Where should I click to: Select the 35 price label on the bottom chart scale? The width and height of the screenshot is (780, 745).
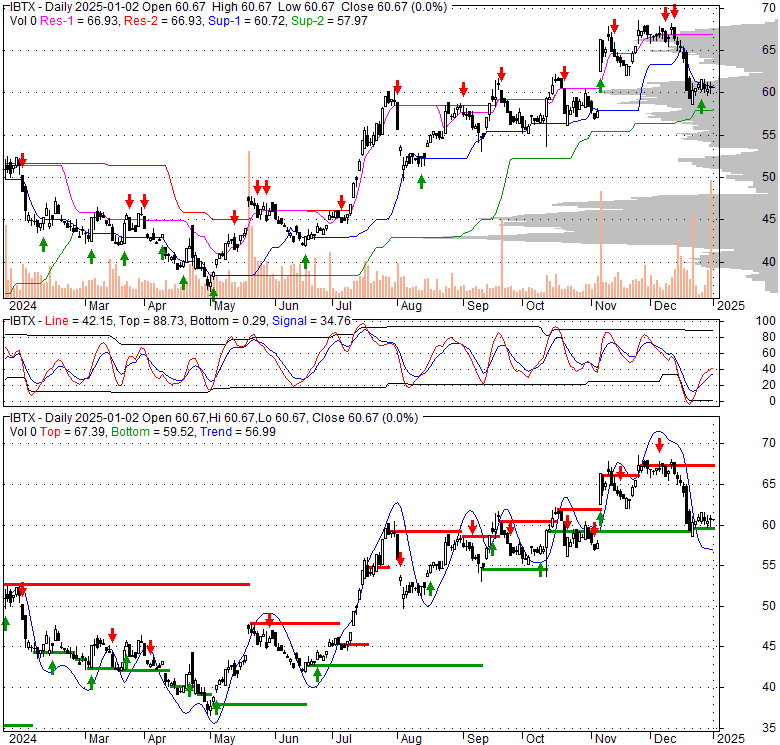[x=769, y=728]
